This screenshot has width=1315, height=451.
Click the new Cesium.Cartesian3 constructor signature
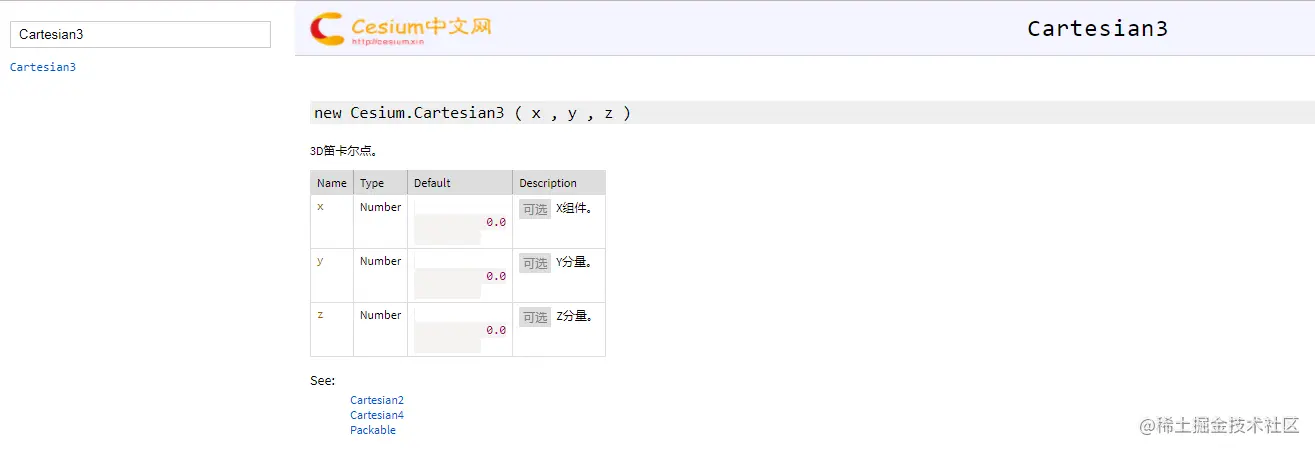(472, 113)
